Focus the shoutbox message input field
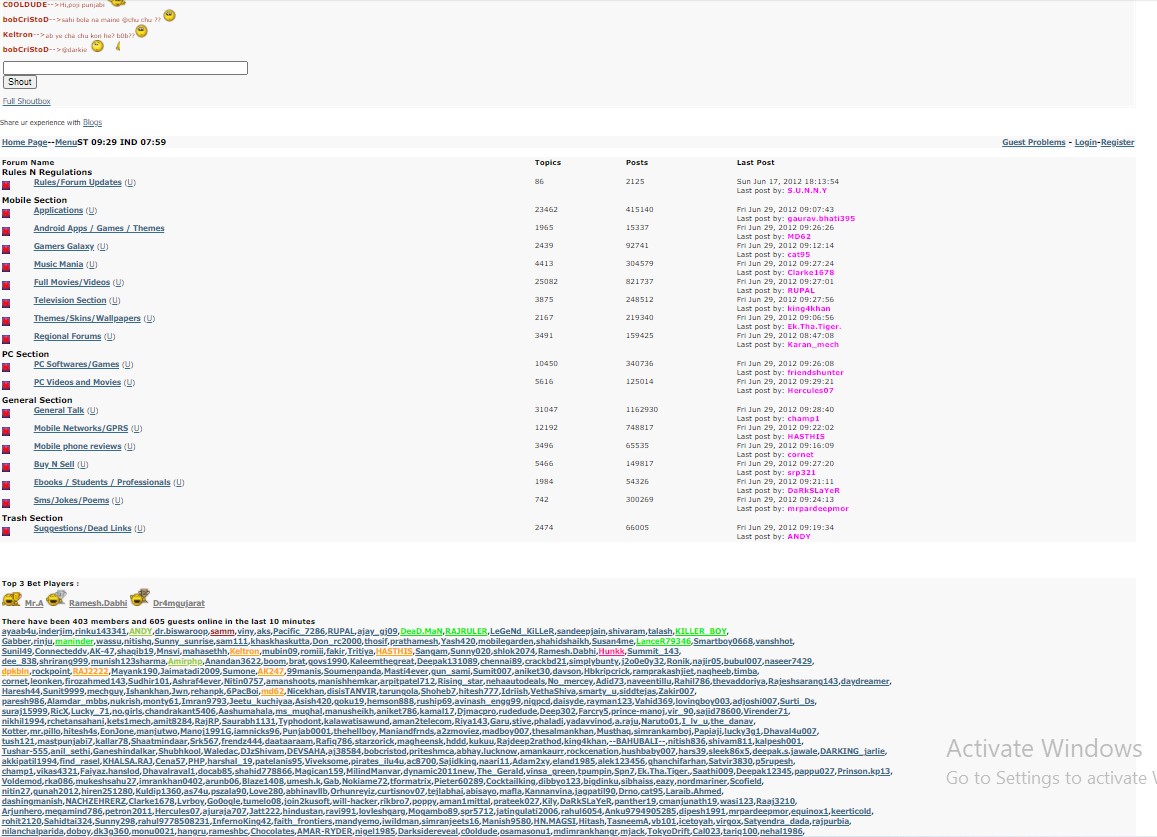Viewport: 1157px width, 837px height. [x=125, y=68]
